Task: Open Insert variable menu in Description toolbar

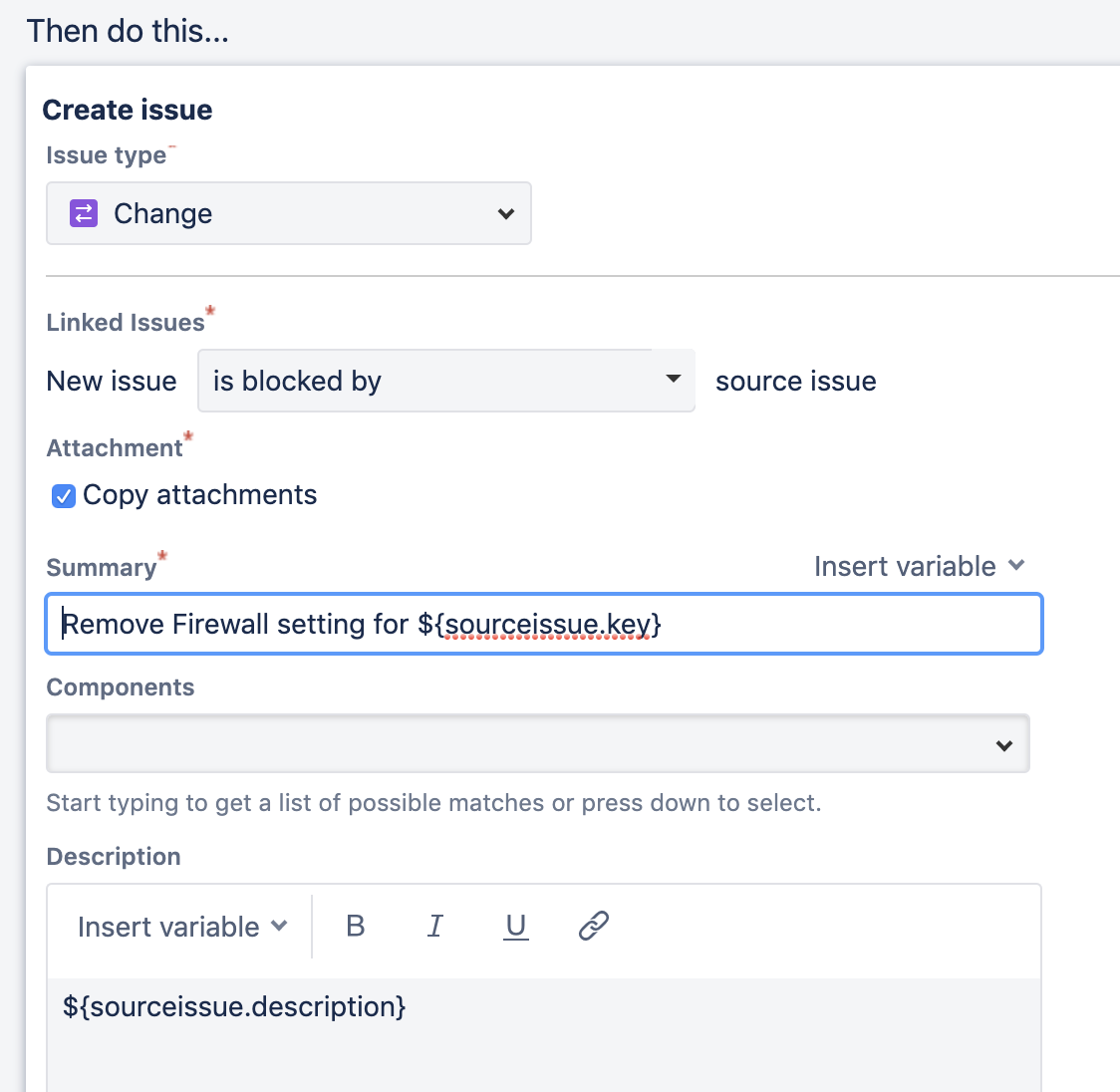Action: tap(182, 927)
